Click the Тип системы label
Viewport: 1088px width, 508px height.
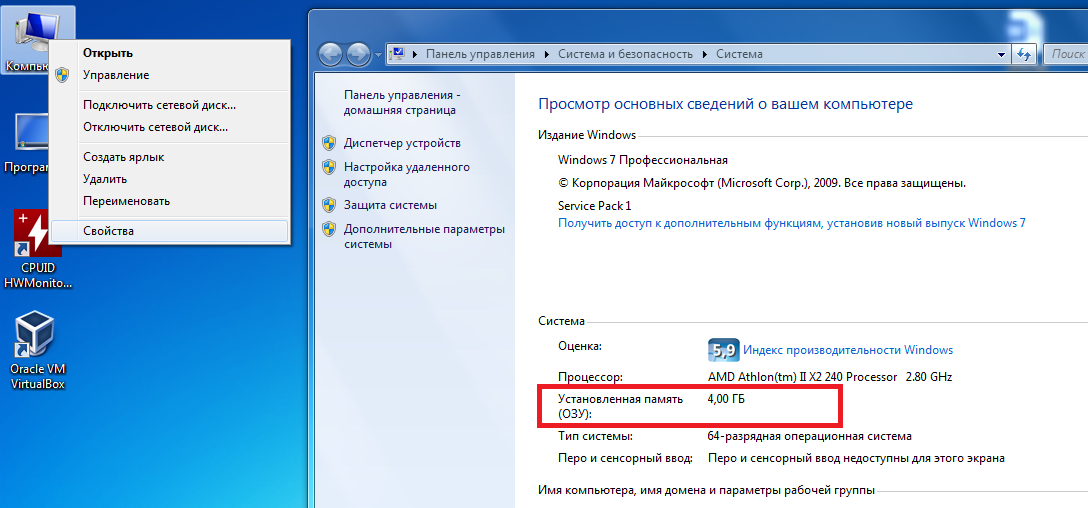[595, 437]
